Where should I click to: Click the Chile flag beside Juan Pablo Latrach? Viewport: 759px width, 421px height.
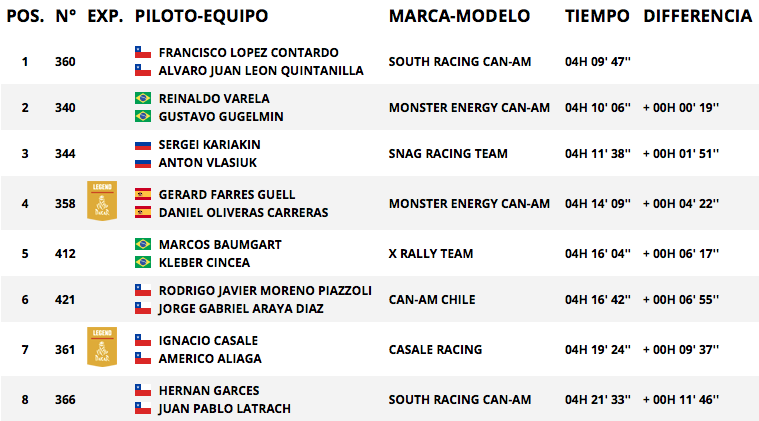(143, 408)
